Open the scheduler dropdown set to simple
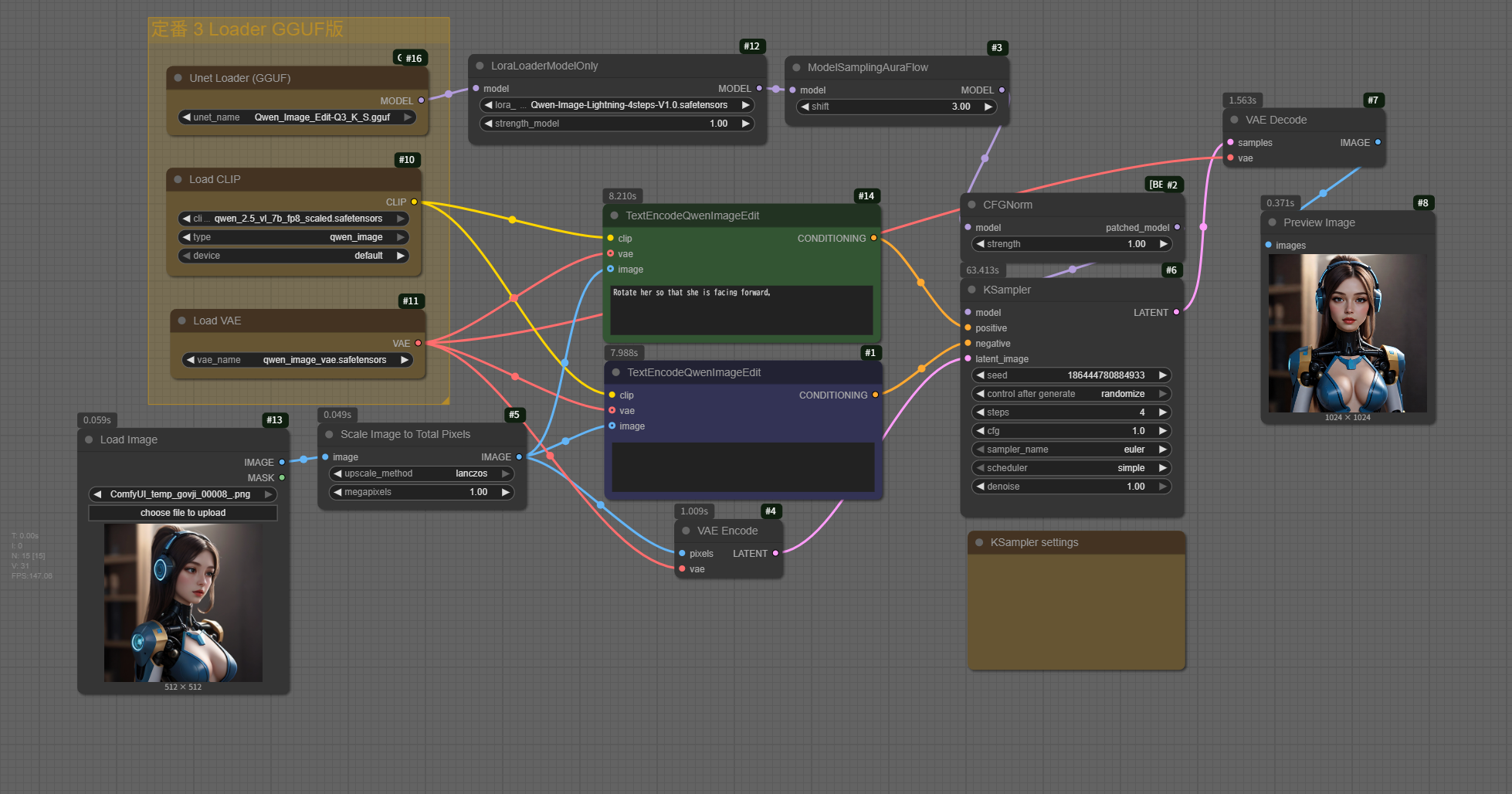Image resolution: width=1512 pixels, height=794 pixels. click(1071, 468)
